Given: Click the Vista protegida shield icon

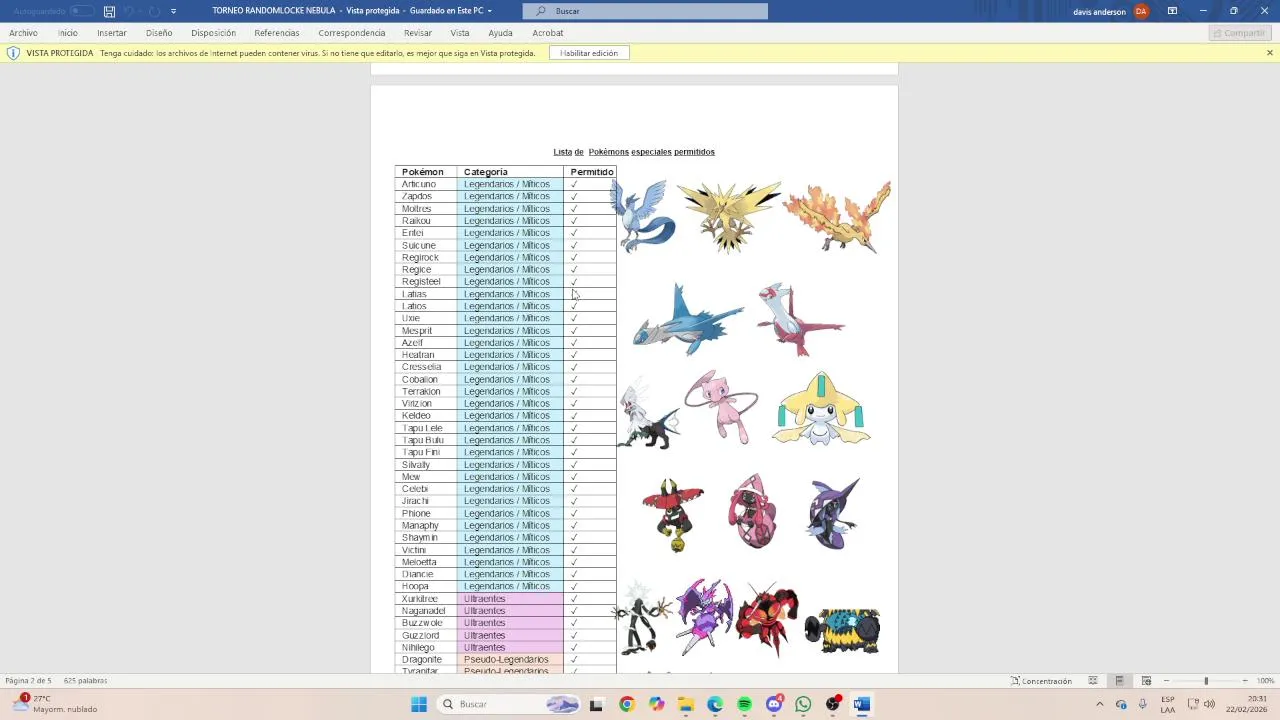Looking at the screenshot, I should click(x=13, y=53).
